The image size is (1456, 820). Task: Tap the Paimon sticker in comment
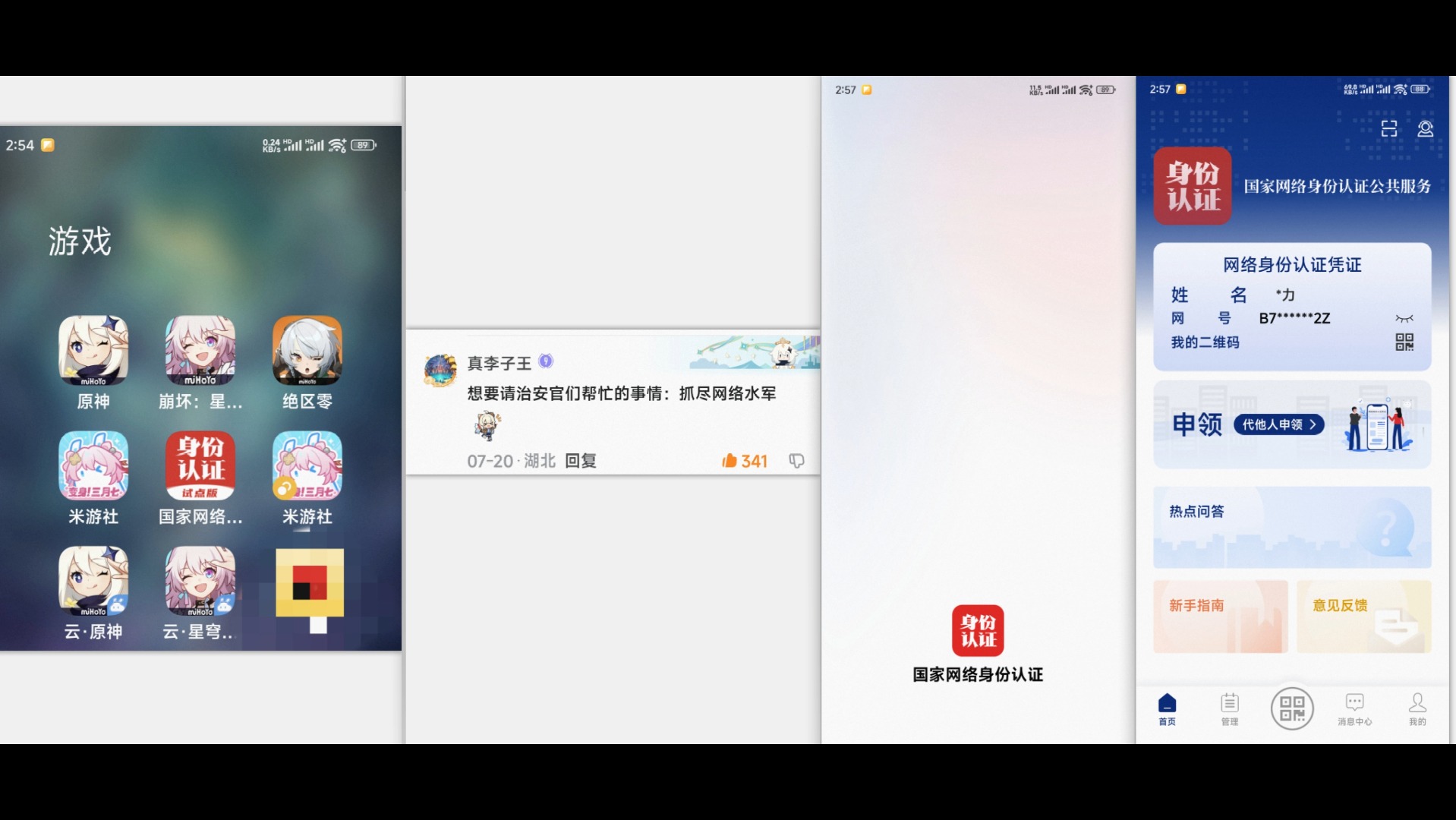click(488, 426)
